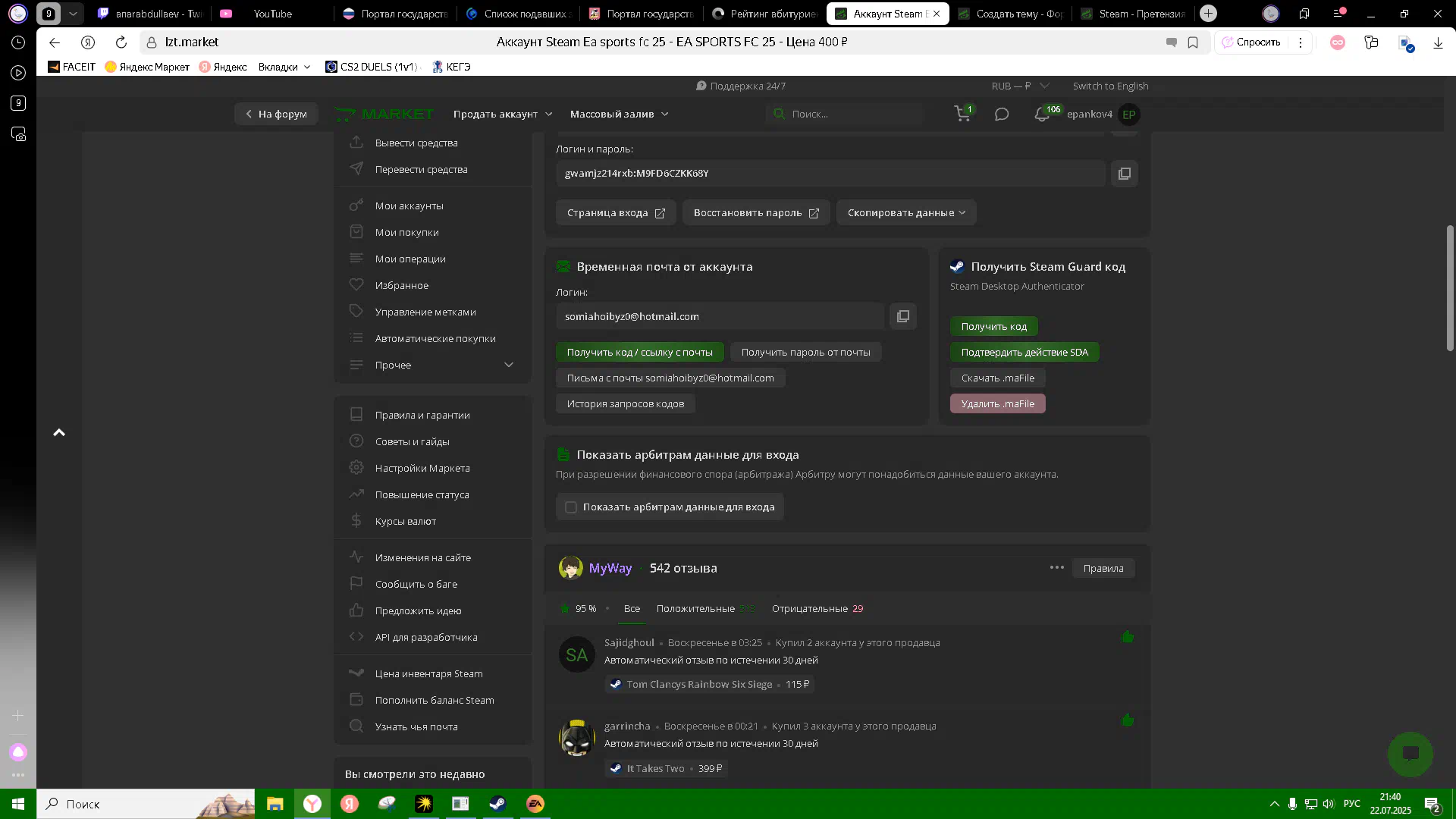The height and width of the screenshot is (819, 1456).
Task: Expand the Продать аккаунт dropdown
Action: (x=503, y=114)
